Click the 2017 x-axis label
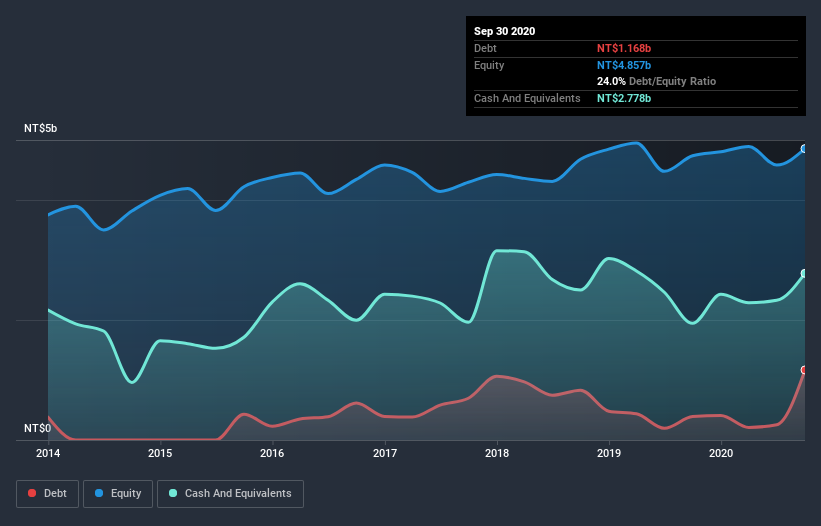The width and height of the screenshot is (821, 526). (385, 453)
